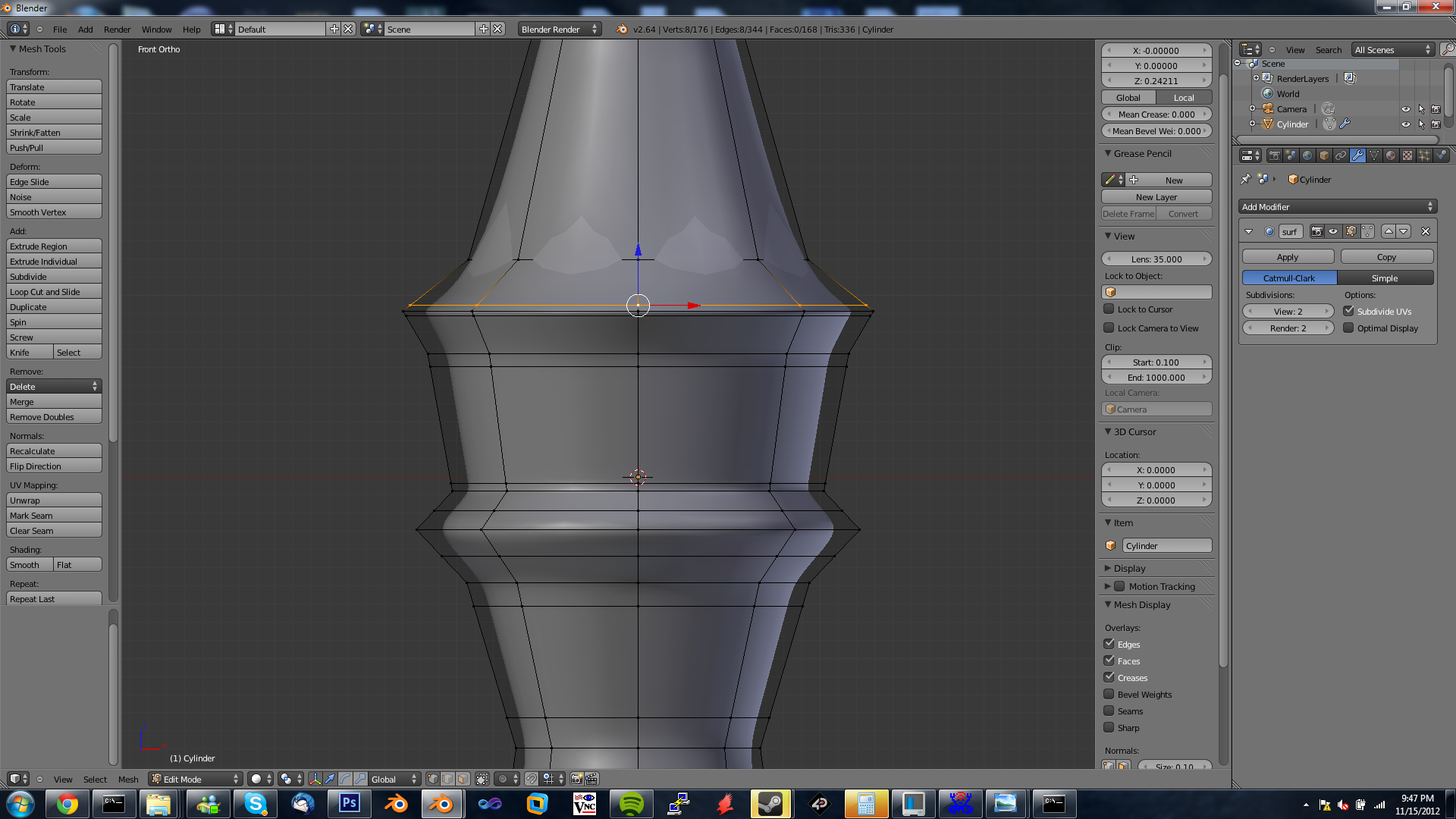Remove the surf modifier with X
The image size is (1456, 819).
pyautogui.click(x=1426, y=231)
